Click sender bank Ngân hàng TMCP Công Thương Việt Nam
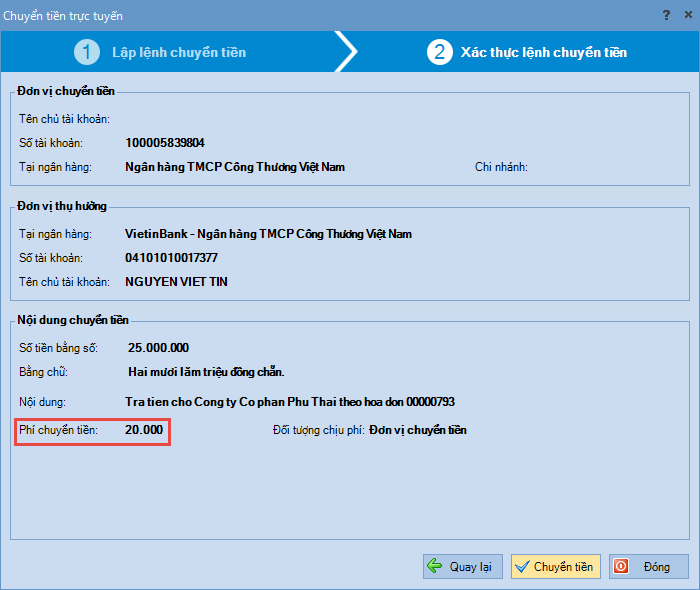This screenshot has height=590, width=700. 235,167
